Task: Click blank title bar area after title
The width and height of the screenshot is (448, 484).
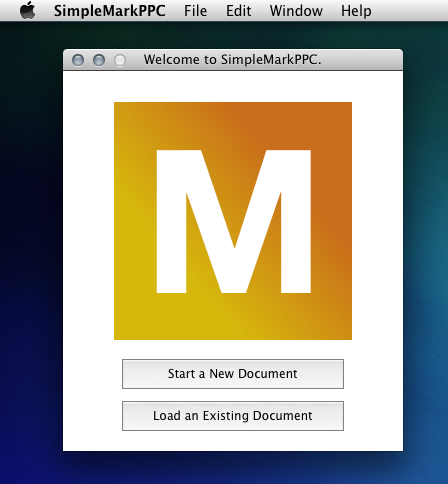Action: [362, 60]
